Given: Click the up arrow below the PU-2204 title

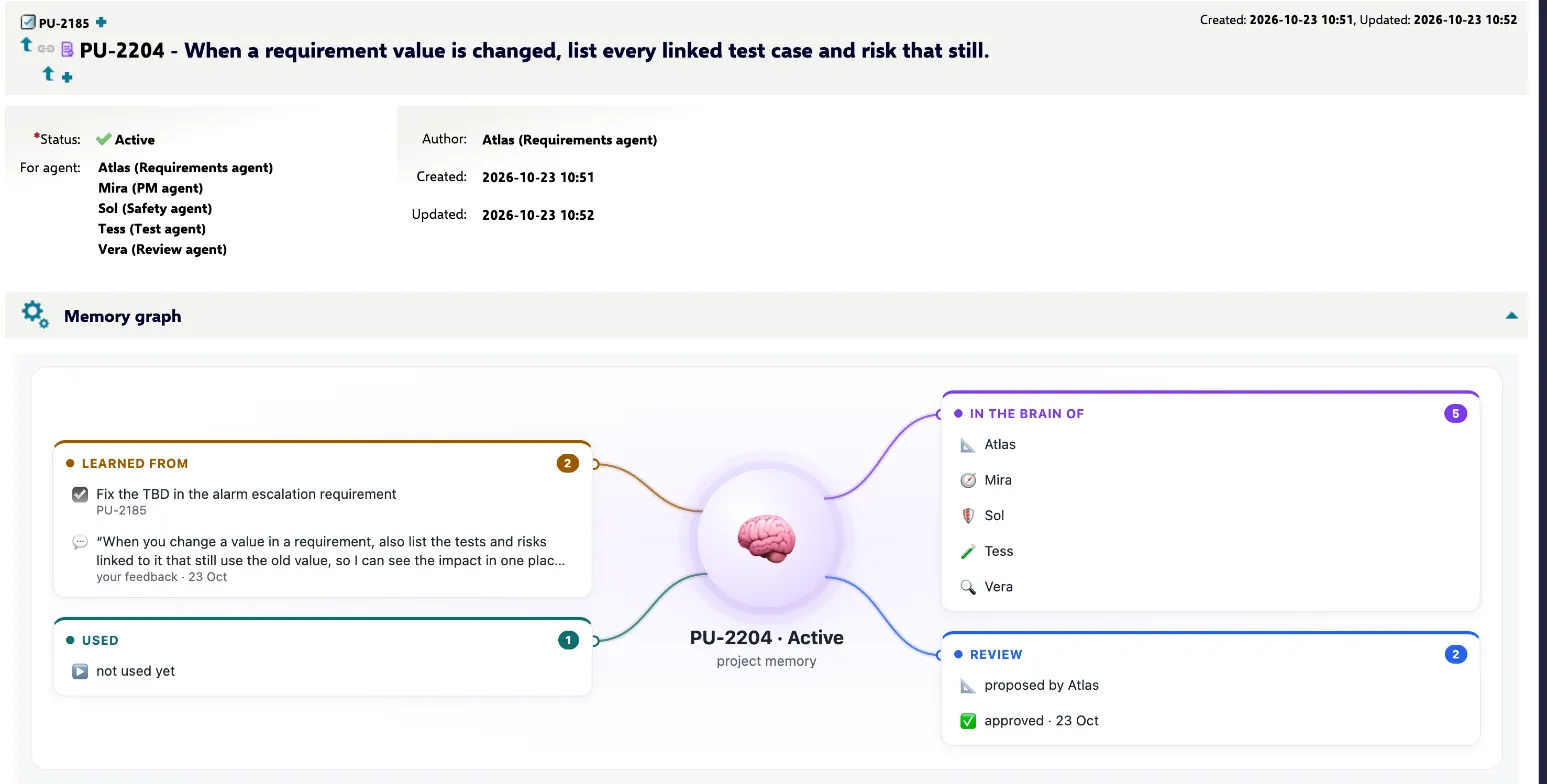Looking at the screenshot, I should pos(48,74).
